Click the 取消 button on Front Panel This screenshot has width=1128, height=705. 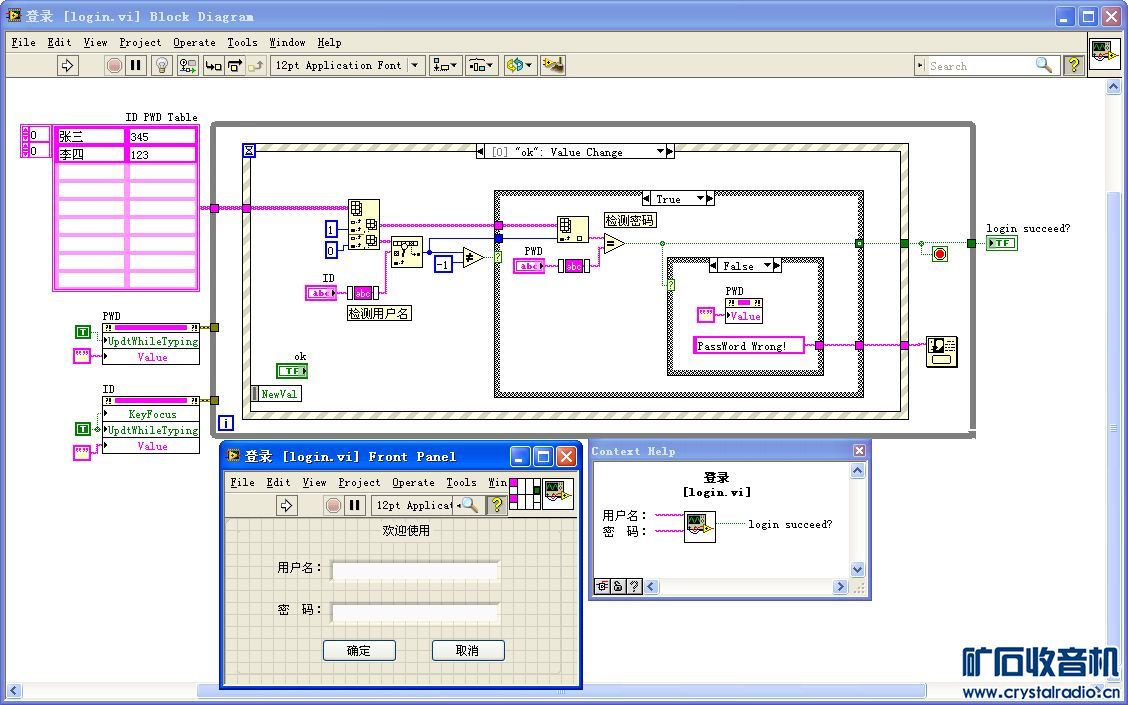[x=468, y=650]
